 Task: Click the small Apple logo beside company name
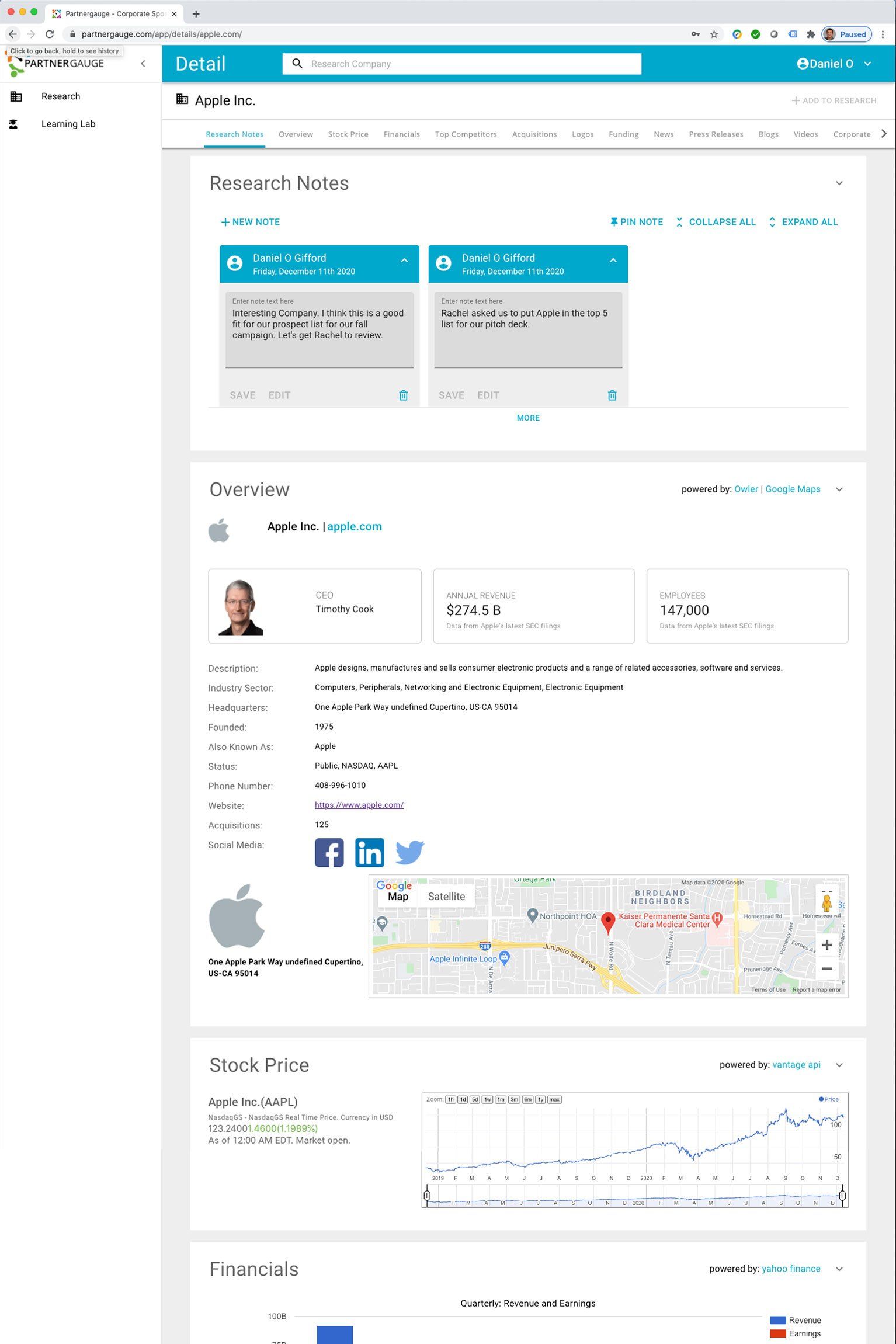[219, 530]
